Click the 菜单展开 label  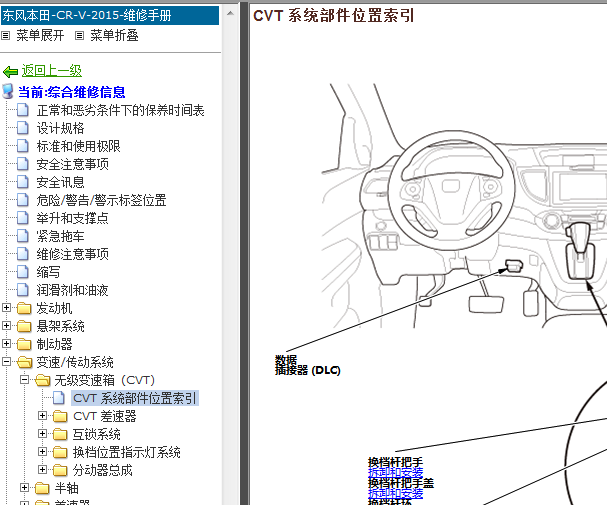[40, 36]
